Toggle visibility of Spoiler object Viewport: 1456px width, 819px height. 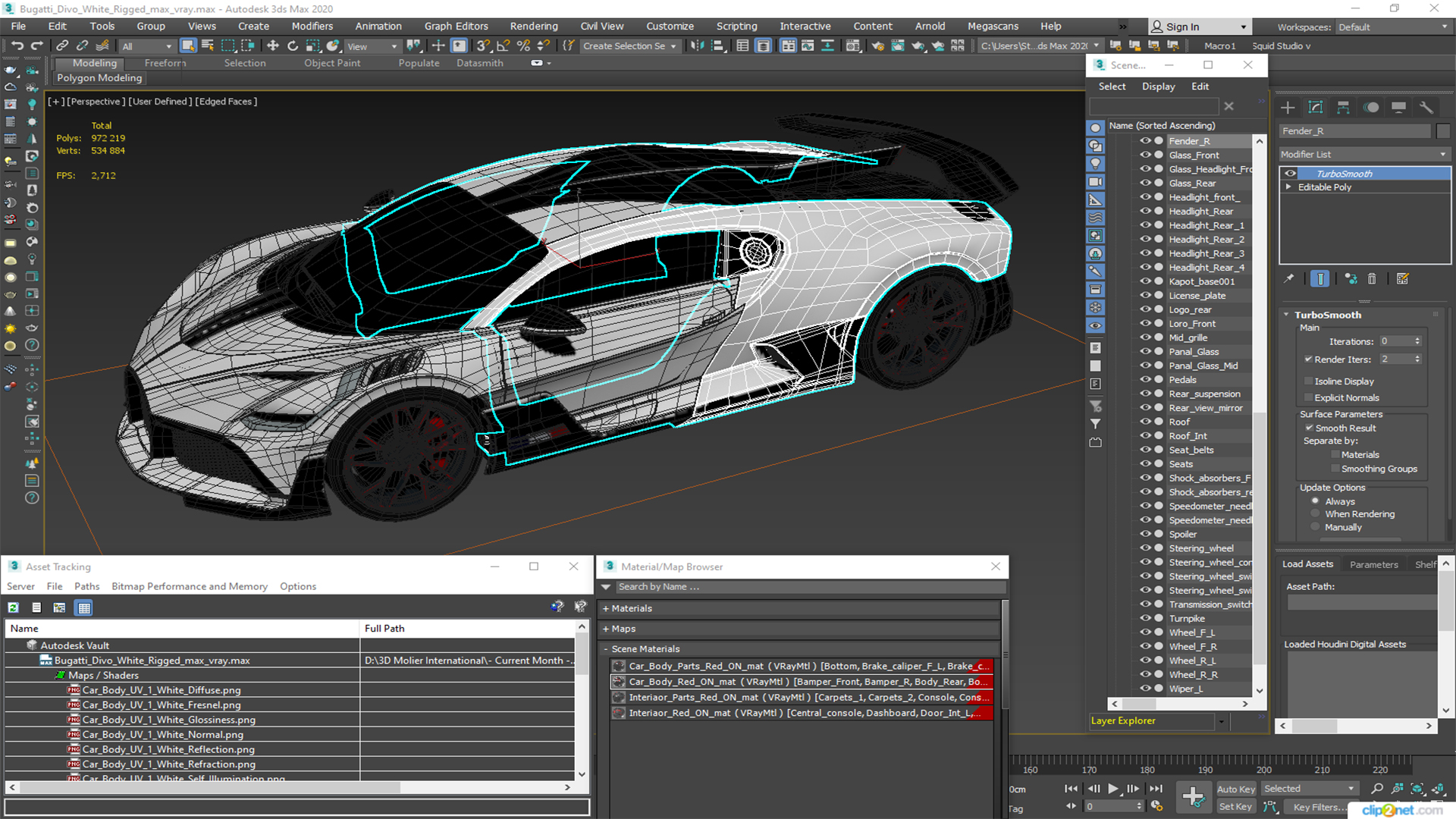(x=1145, y=534)
